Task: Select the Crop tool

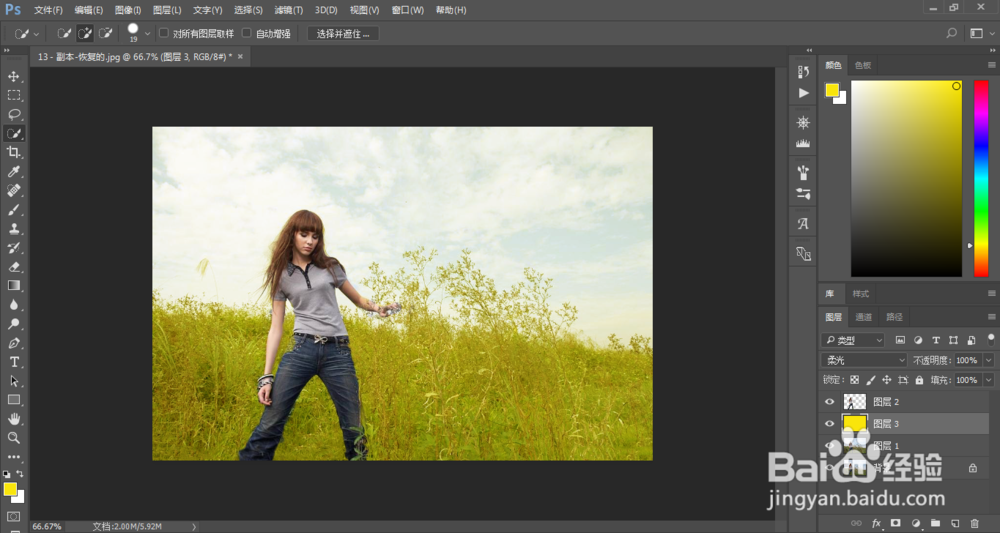Action: [13, 152]
